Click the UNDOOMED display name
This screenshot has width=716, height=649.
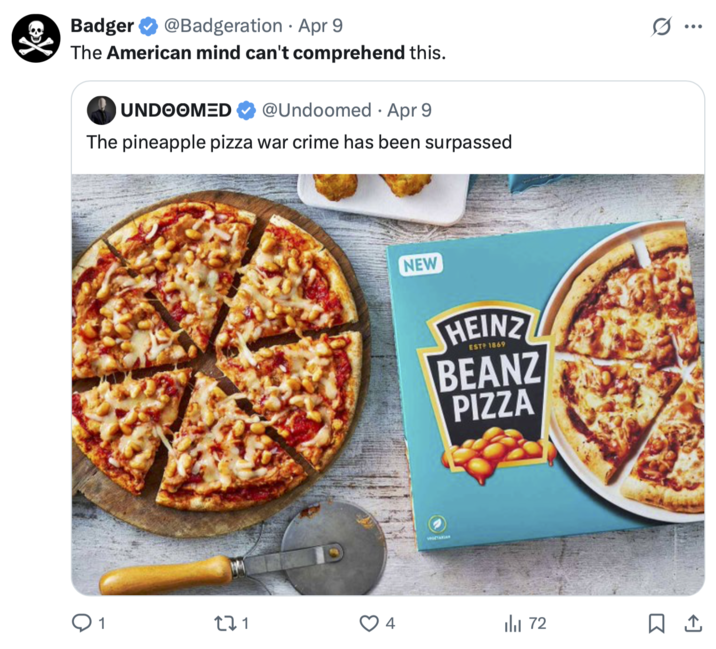point(176,110)
